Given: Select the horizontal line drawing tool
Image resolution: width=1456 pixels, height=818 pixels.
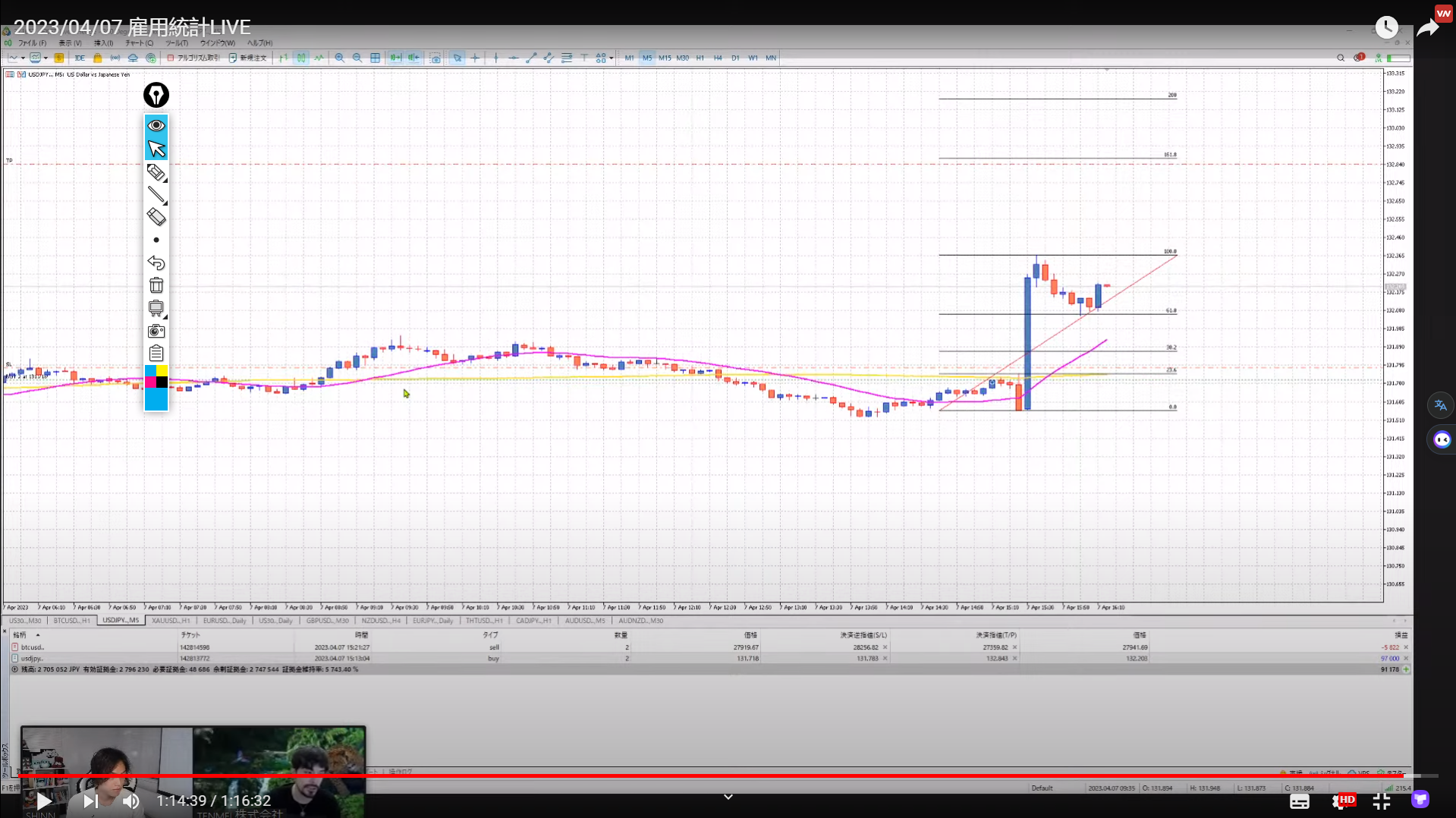Looking at the screenshot, I should tap(514, 58).
